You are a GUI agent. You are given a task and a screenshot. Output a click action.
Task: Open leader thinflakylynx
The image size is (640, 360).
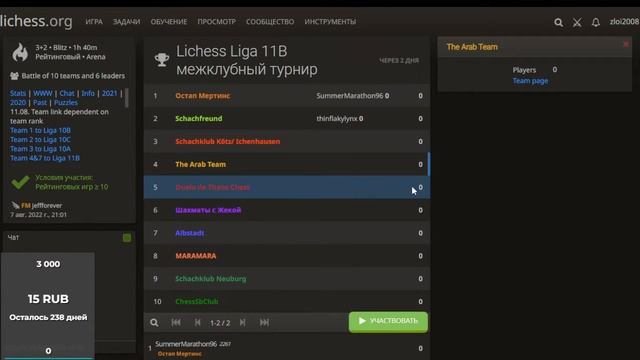pyautogui.click(x=337, y=118)
